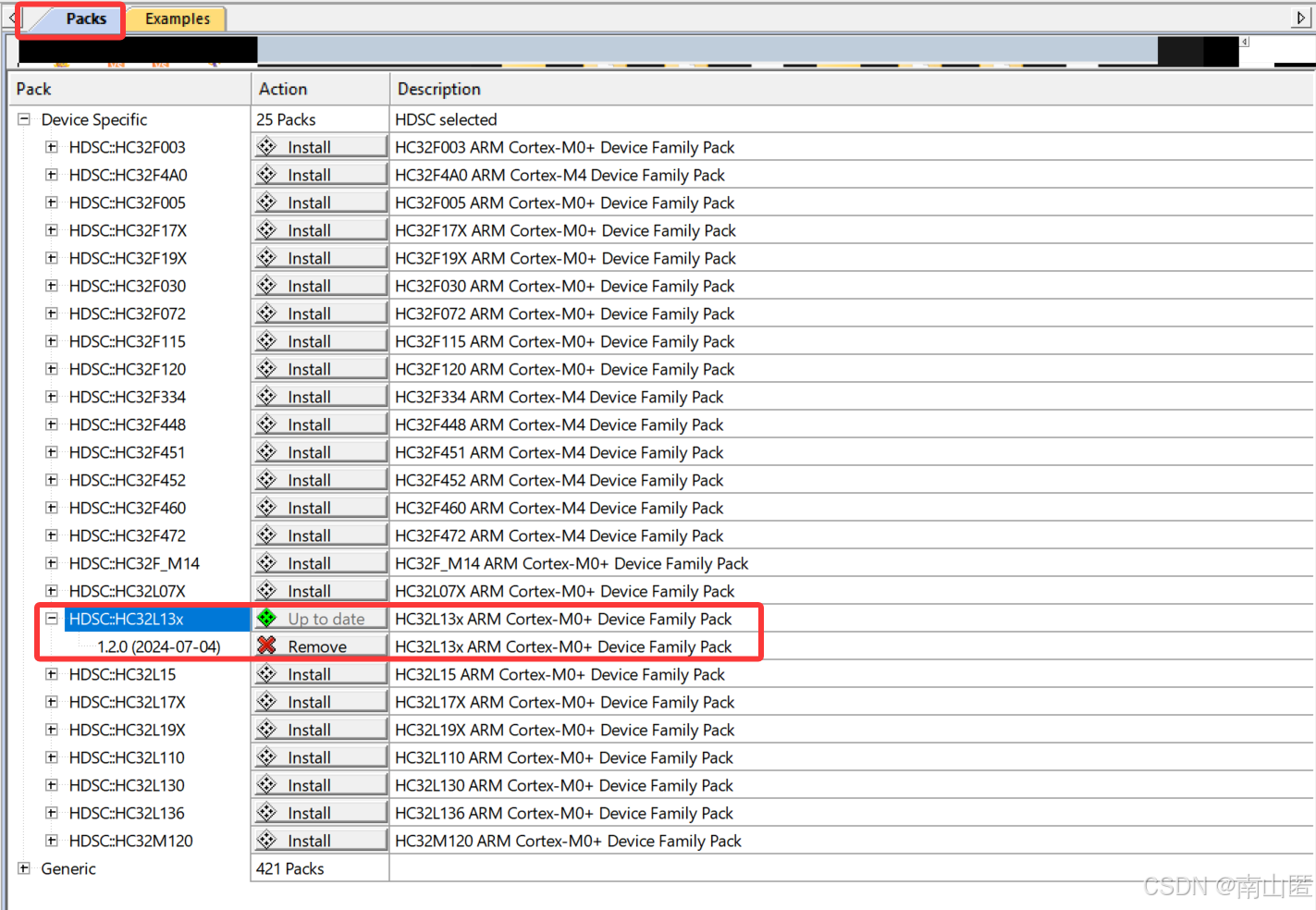Click green up-to-date icon for HC32L13x

tap(267, 618)
